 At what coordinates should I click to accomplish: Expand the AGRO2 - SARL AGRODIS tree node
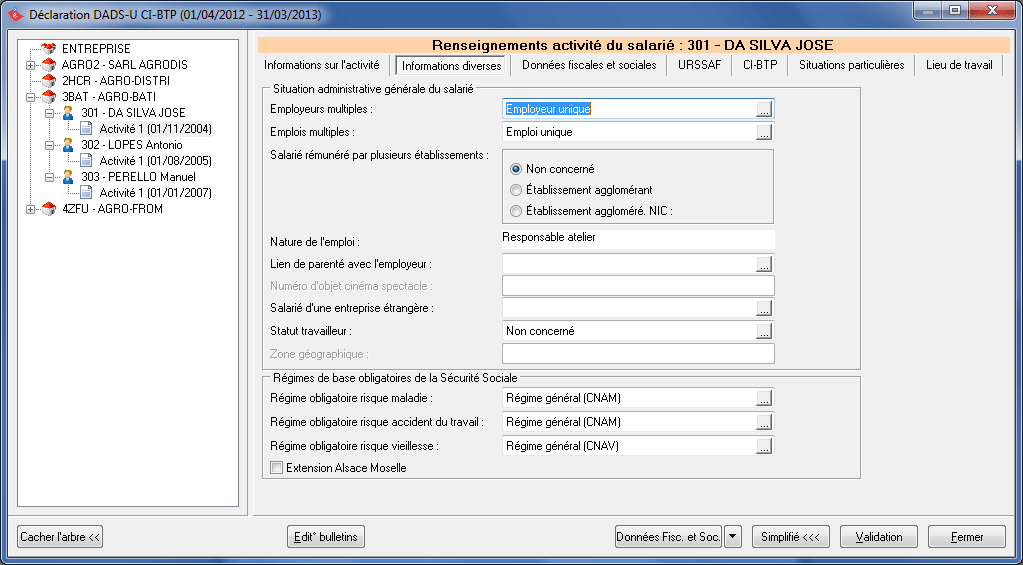click(31, 65)
